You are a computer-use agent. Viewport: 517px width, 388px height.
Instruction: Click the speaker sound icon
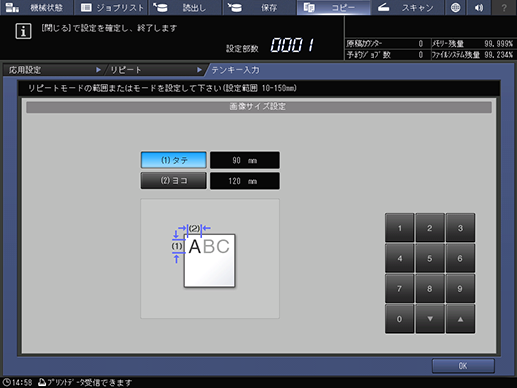pyautogui.click(x=479, y=7)
